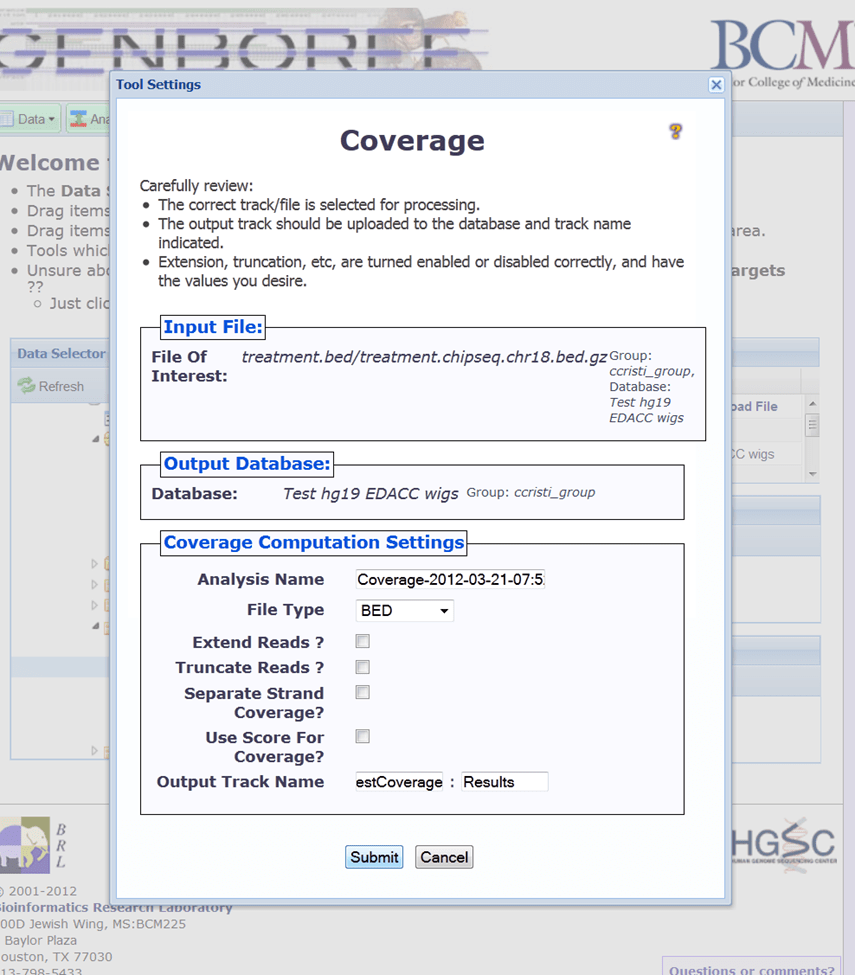Image resolution: width=855 pixels, height=975 pixels.
Task: Click the Analysis Name input field
Action: 449,579
